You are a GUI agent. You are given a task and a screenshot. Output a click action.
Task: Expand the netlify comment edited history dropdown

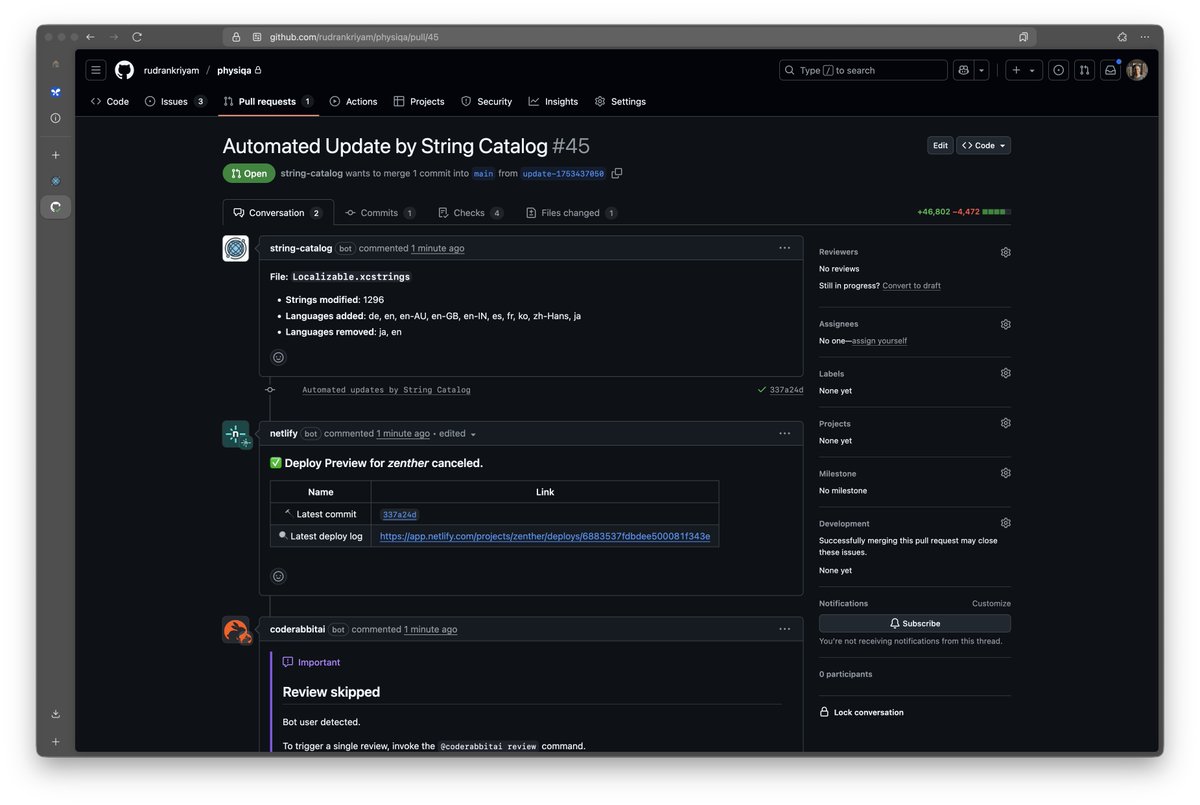pyautogui.click(x=458, y=433)
